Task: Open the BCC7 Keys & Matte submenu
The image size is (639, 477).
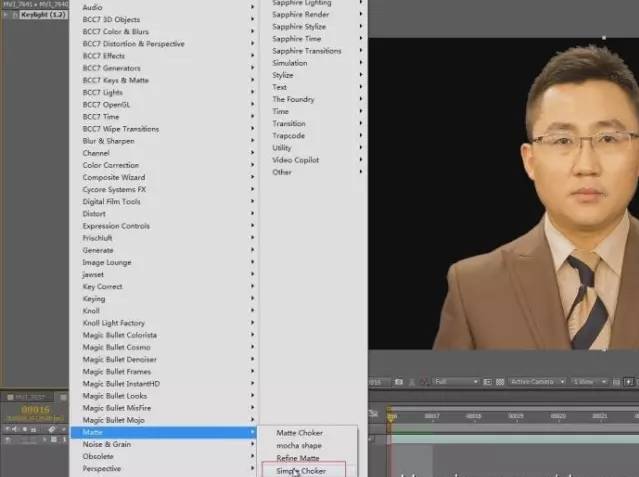Action: (163, 80)
